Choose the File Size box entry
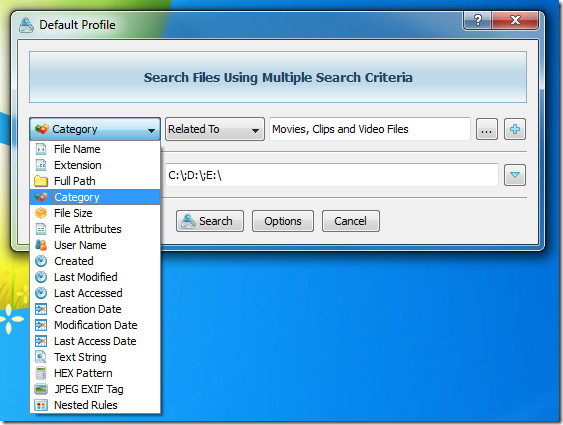The height and width of the screenshot is (425, 563). pyautogui.click(x=95, y=213)
